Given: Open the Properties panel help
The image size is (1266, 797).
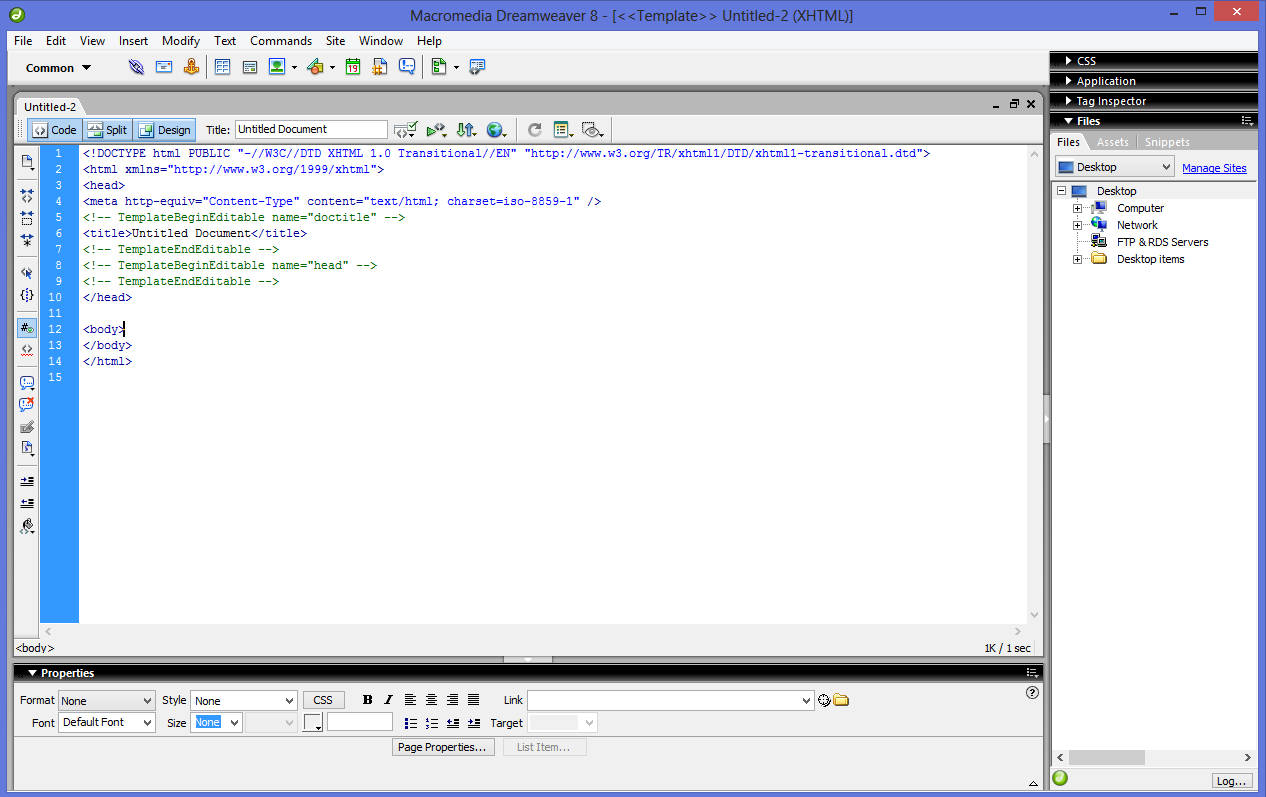Looking at the screenshot, I should (1033, 692).
